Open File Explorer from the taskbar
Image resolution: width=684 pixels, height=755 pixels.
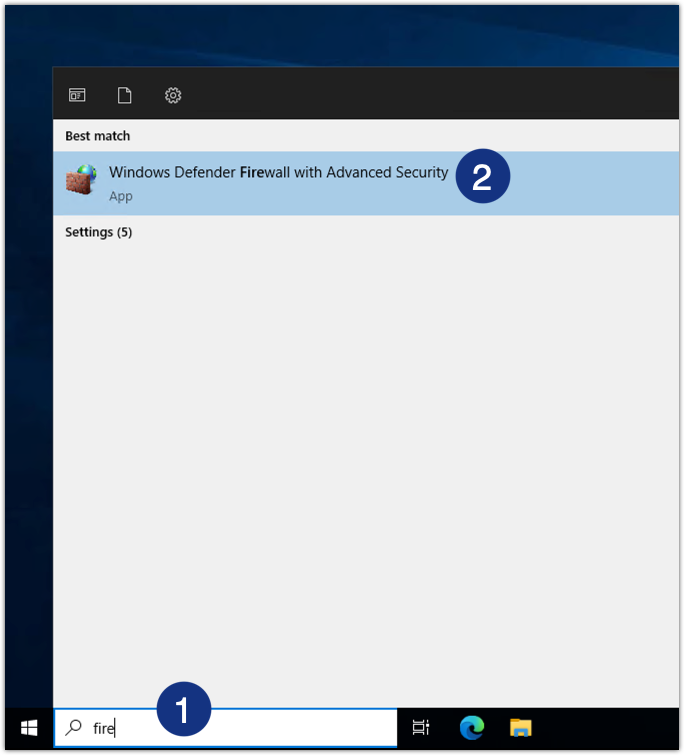520,727
